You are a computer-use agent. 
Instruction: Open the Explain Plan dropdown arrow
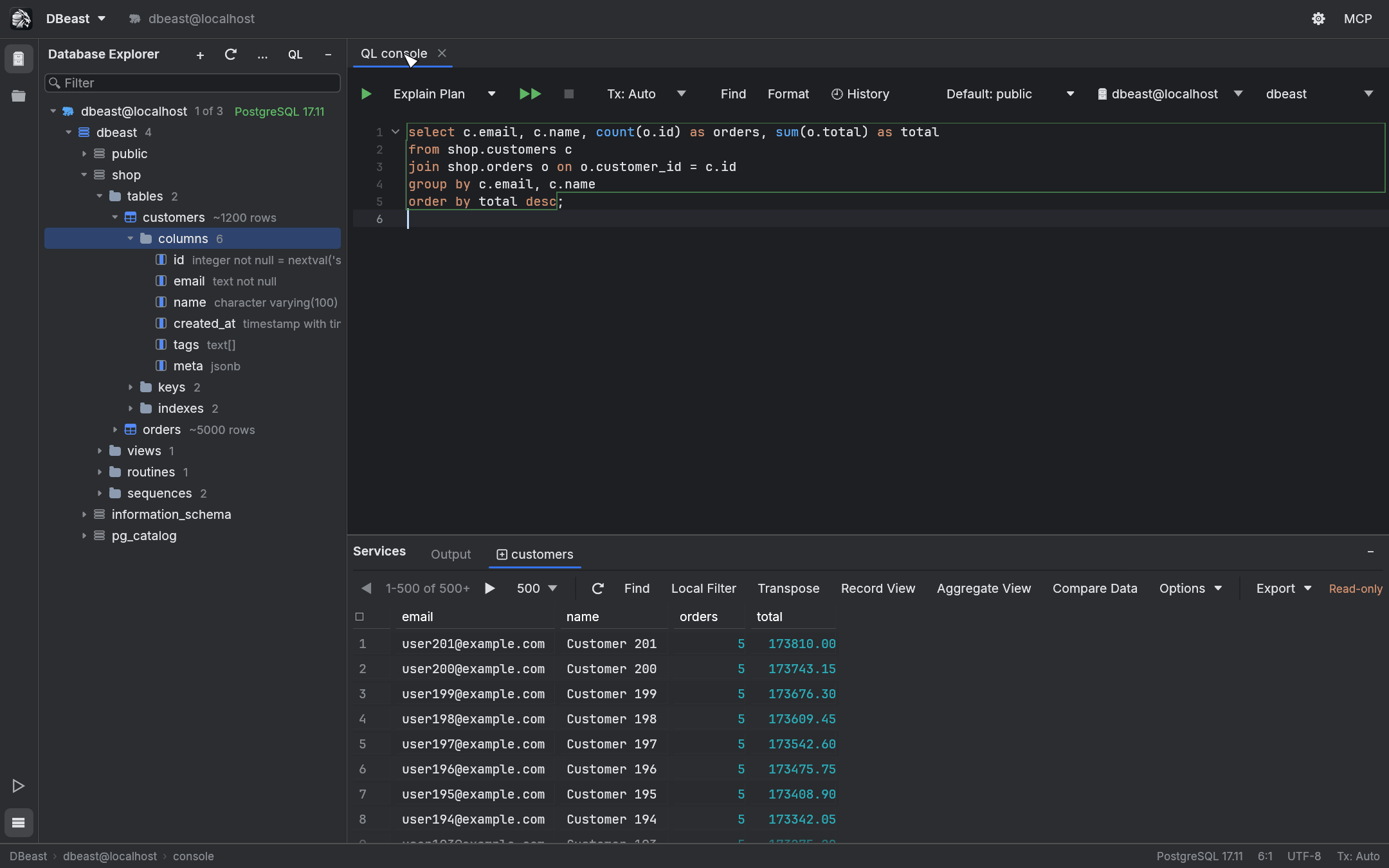click(x=492, y=94)
